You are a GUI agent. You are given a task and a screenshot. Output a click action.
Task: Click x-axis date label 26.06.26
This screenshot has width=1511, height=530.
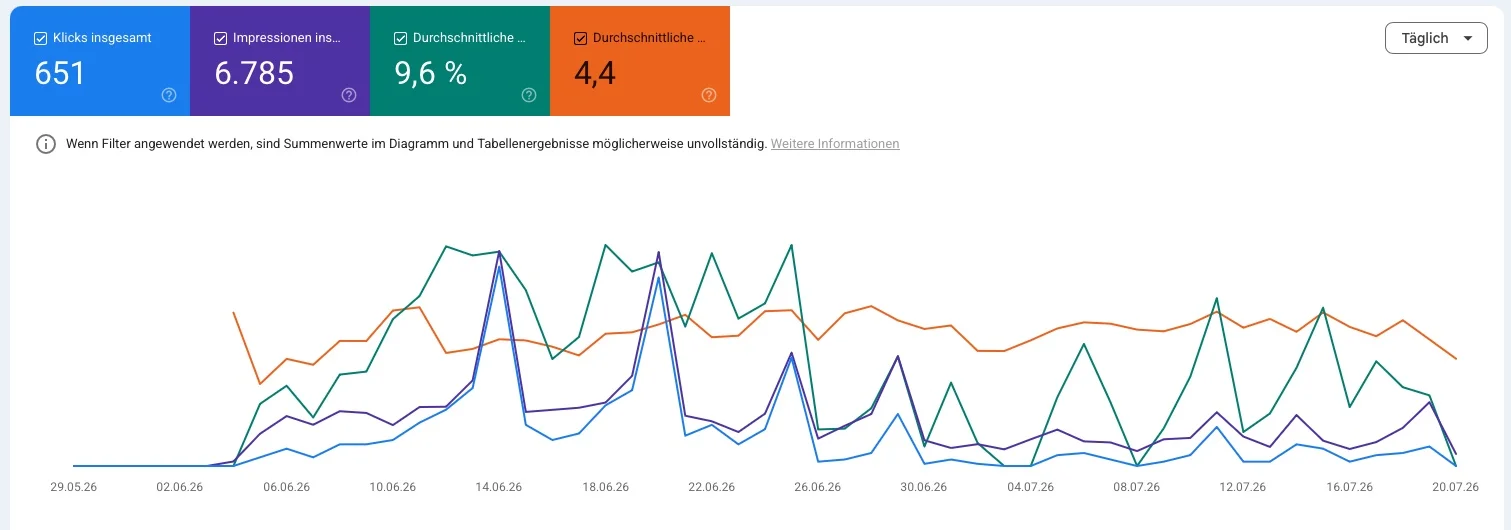(x=818, y=487)
